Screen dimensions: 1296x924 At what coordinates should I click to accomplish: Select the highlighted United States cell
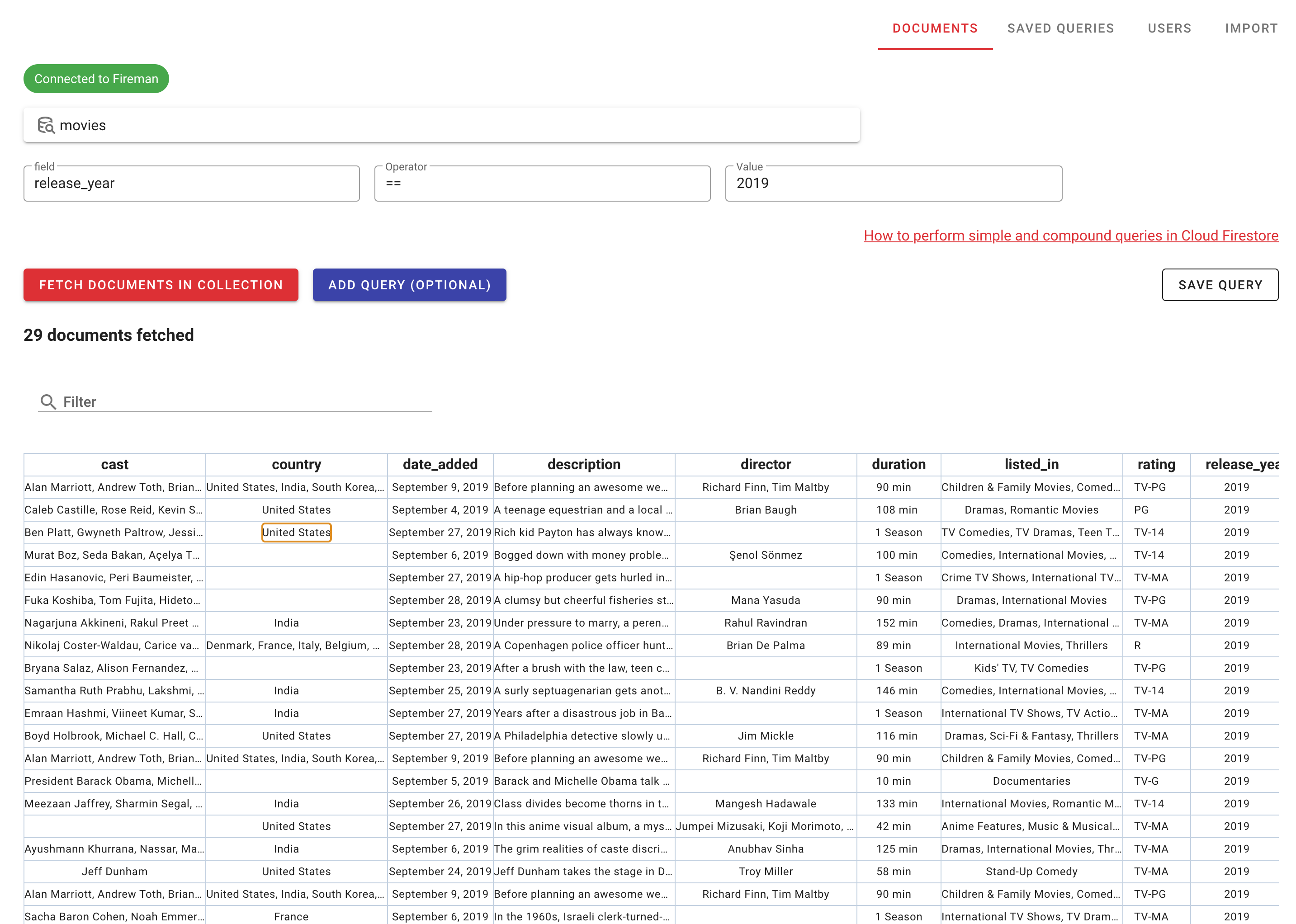point(296,533)
